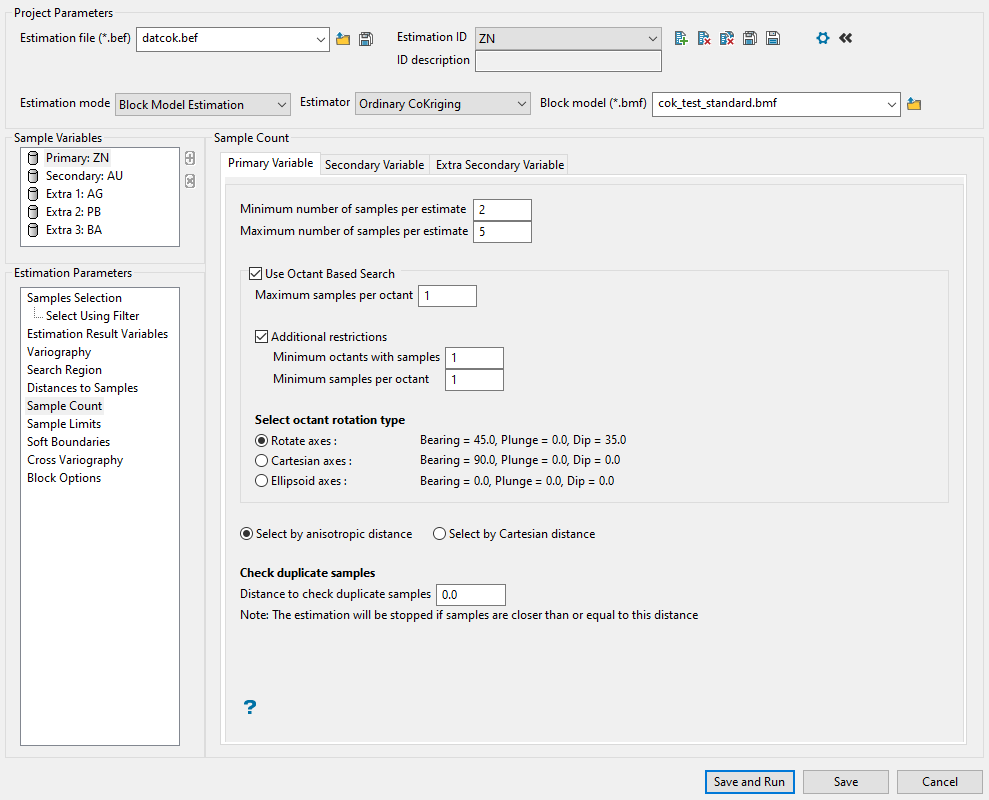Choose Select by Cartesian distance
The height and width of the screenshot is (800, 989).
(x=439, y=534)
